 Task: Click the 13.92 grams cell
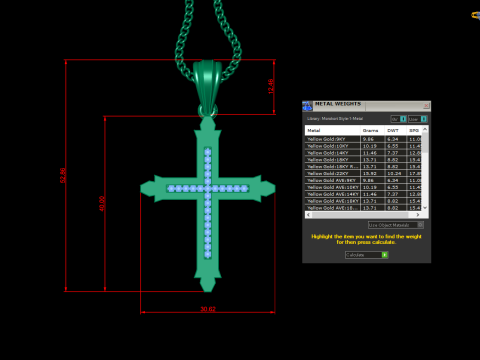372,173
